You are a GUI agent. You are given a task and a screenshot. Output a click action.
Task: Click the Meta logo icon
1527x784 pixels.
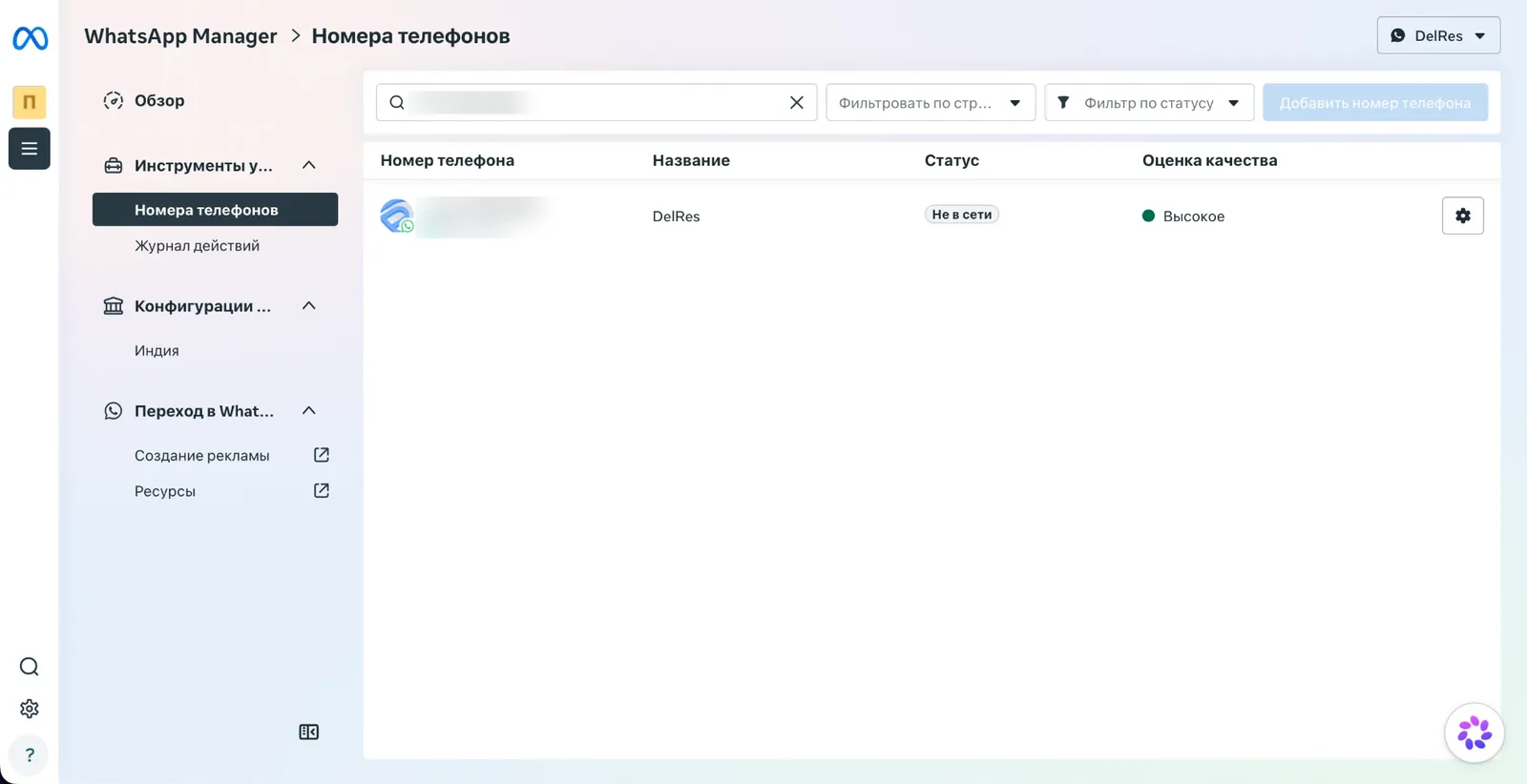[30, 38]
